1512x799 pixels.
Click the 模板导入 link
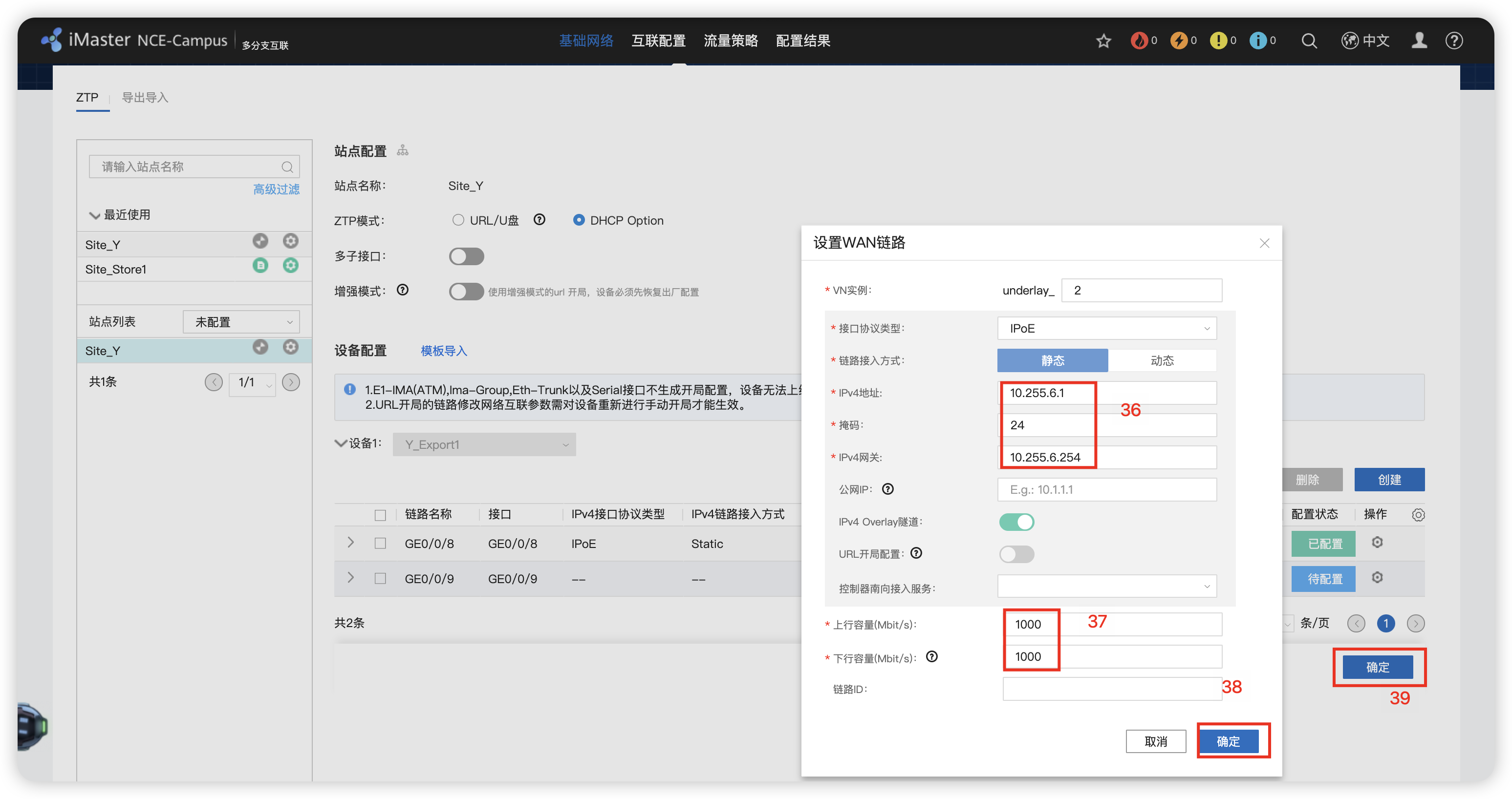point(444,351)
